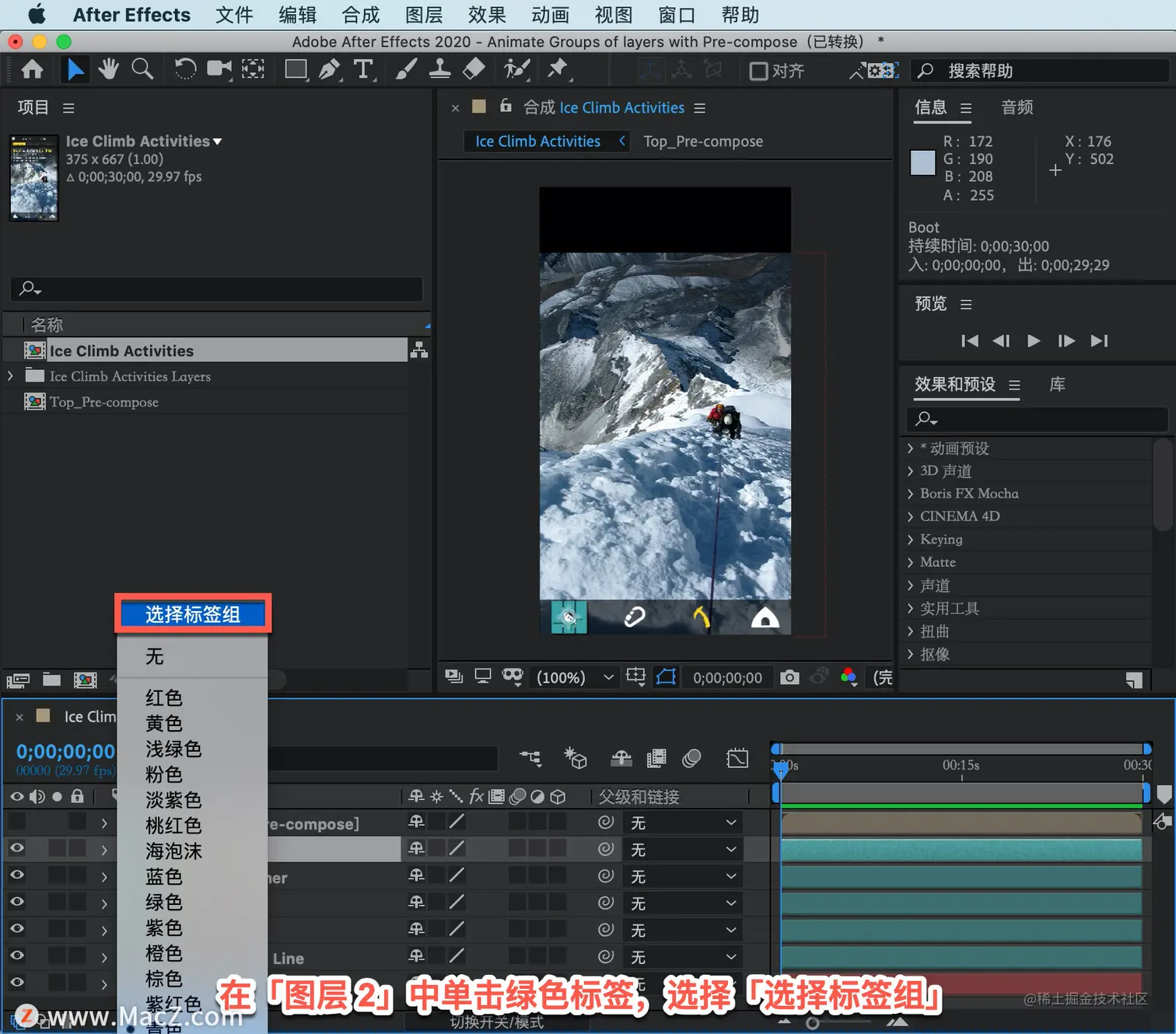Select the Puppet Pin tool
The width and height of the screenshot is (1176, 1034).
(x=558, y=70)
